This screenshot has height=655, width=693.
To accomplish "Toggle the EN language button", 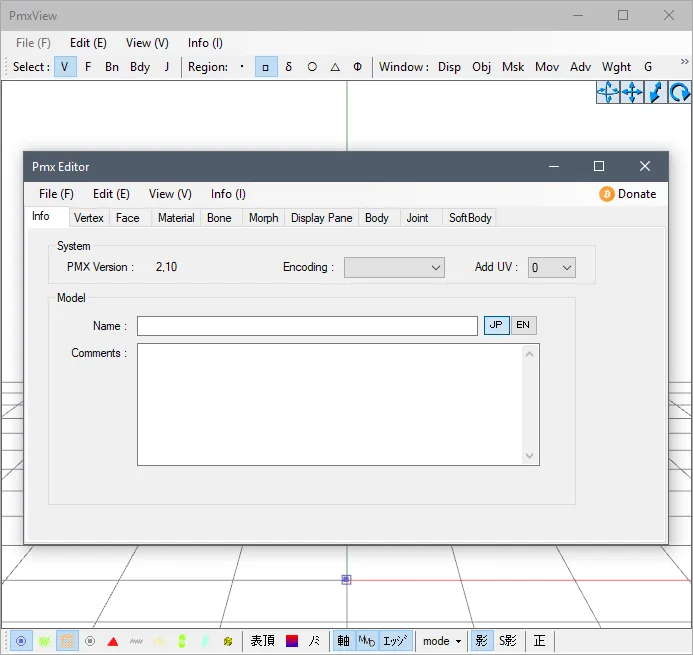I will (x=524, y=325).
